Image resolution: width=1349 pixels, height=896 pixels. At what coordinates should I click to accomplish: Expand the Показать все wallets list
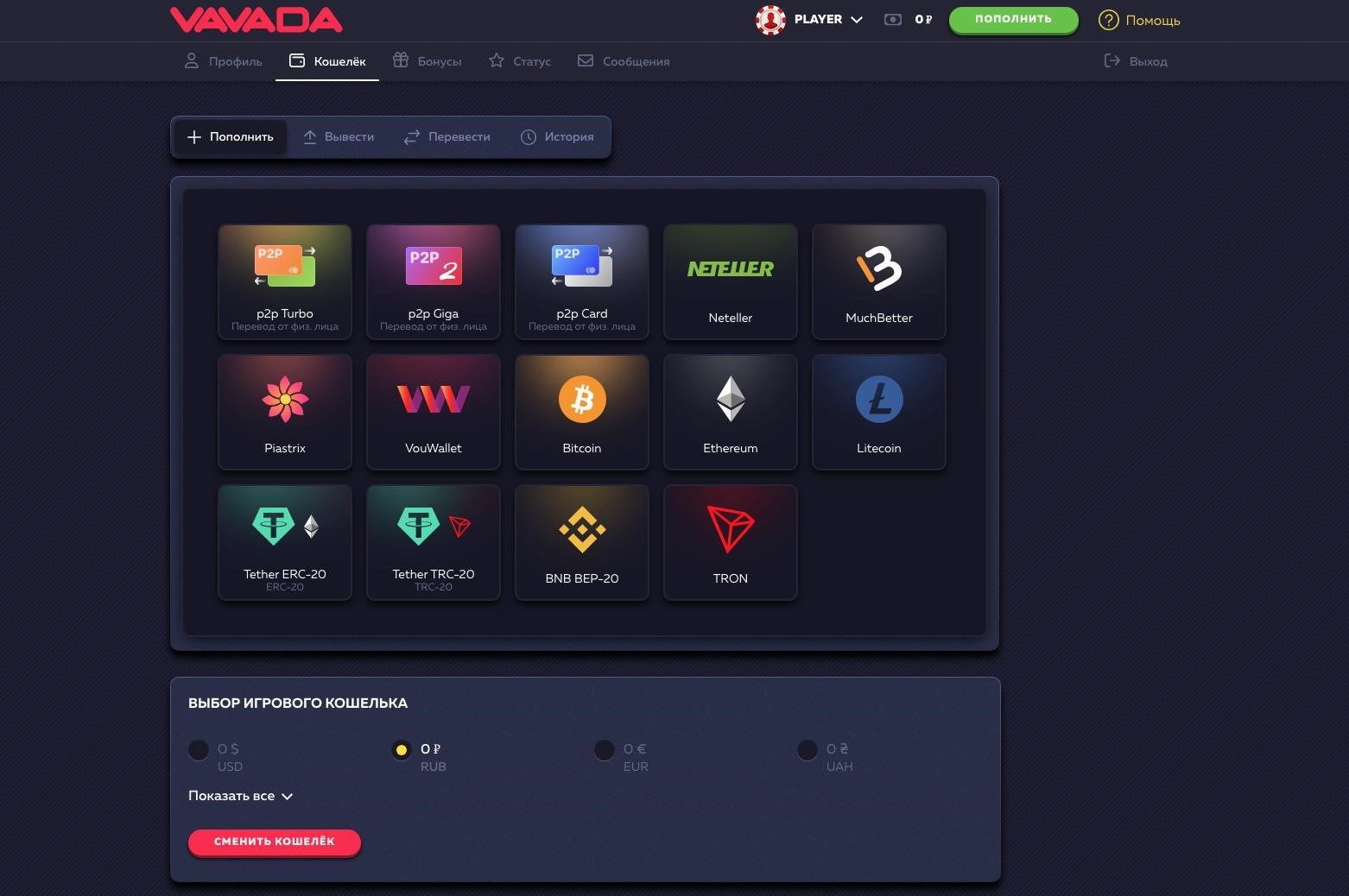coord(241,796)
